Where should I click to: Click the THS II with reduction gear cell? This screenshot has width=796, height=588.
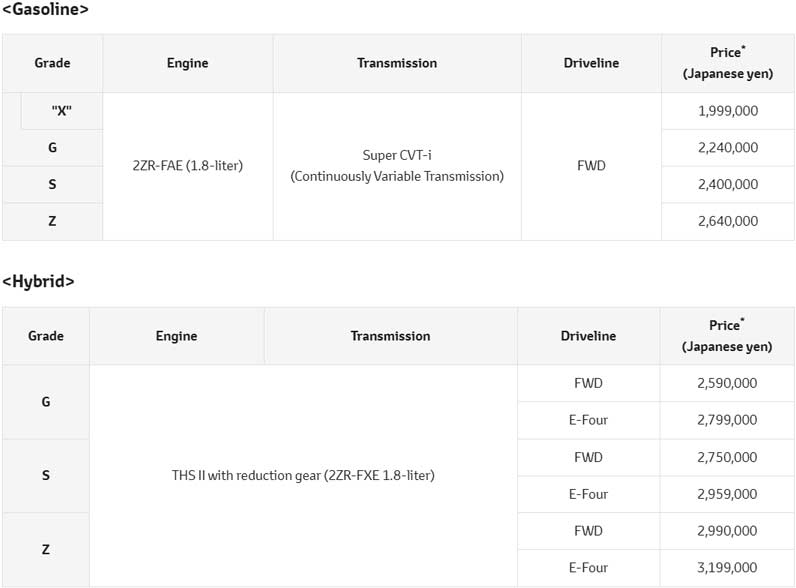[x=303, y=475]
